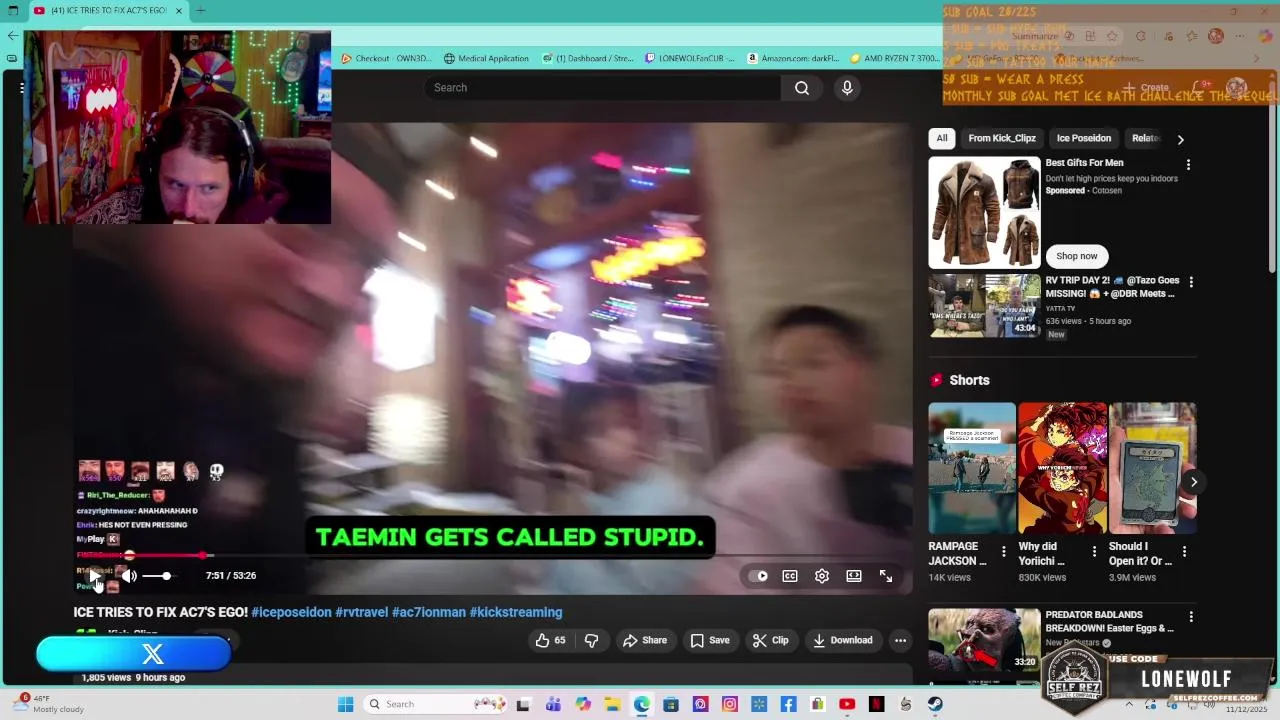Click the Windows taskbar search box
Image resolution: width=1280 pixels, height=720 pixels.
(x=435, y=704)
